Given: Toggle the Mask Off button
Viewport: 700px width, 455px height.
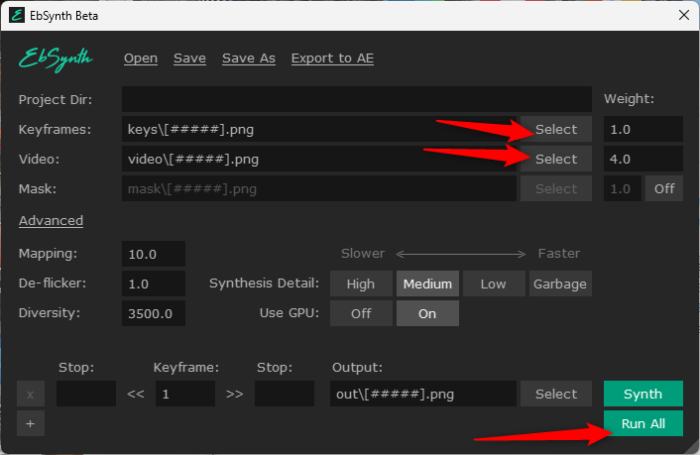Looking at the screenshot, I should pyautogui.click(x=663, y=189).
